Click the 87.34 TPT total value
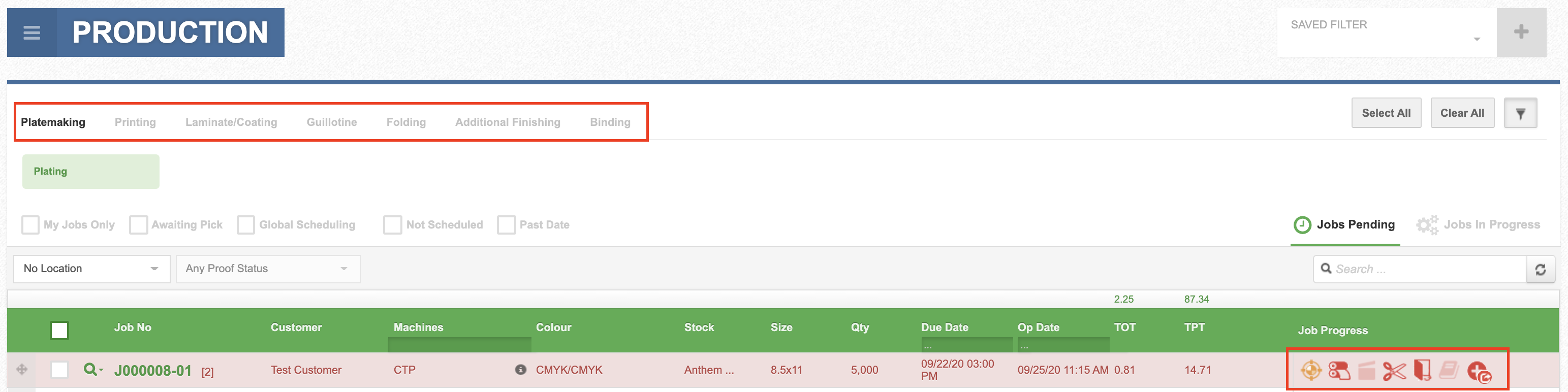Viewport: 1568px width, 392px height. coord(1196,300)
